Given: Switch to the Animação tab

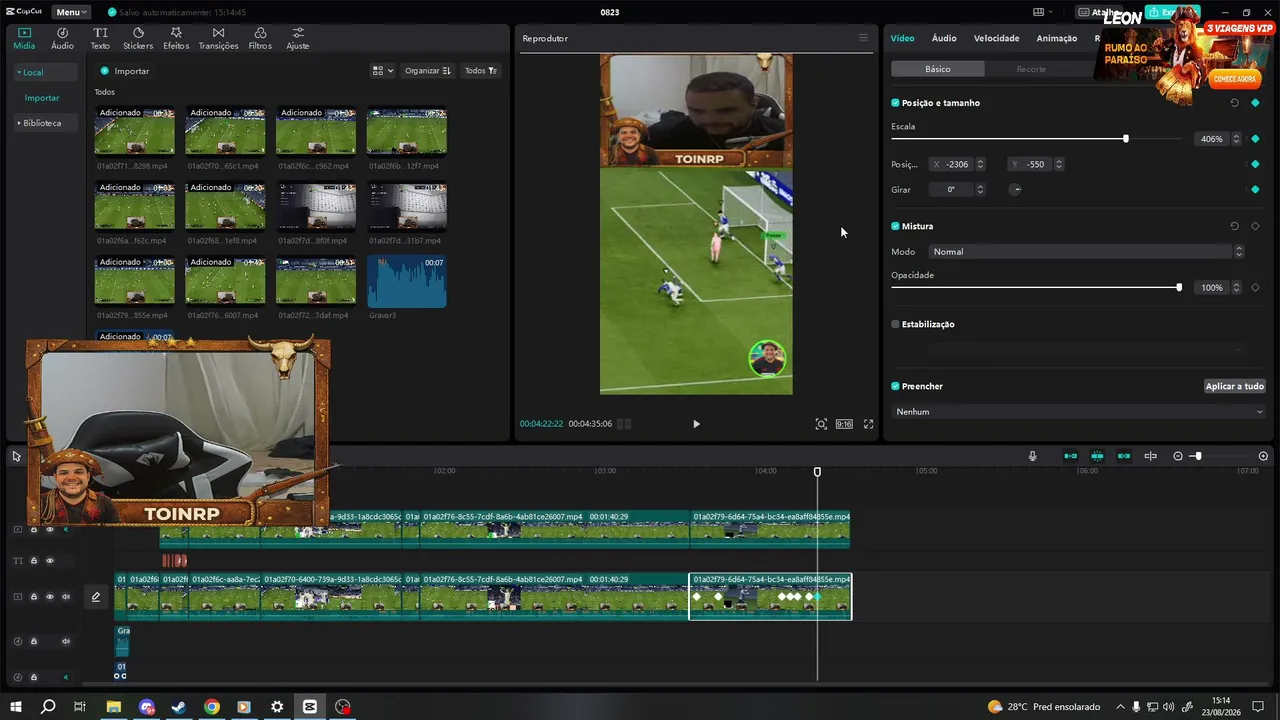Looking at the screenshot, I should point(1057,38).
